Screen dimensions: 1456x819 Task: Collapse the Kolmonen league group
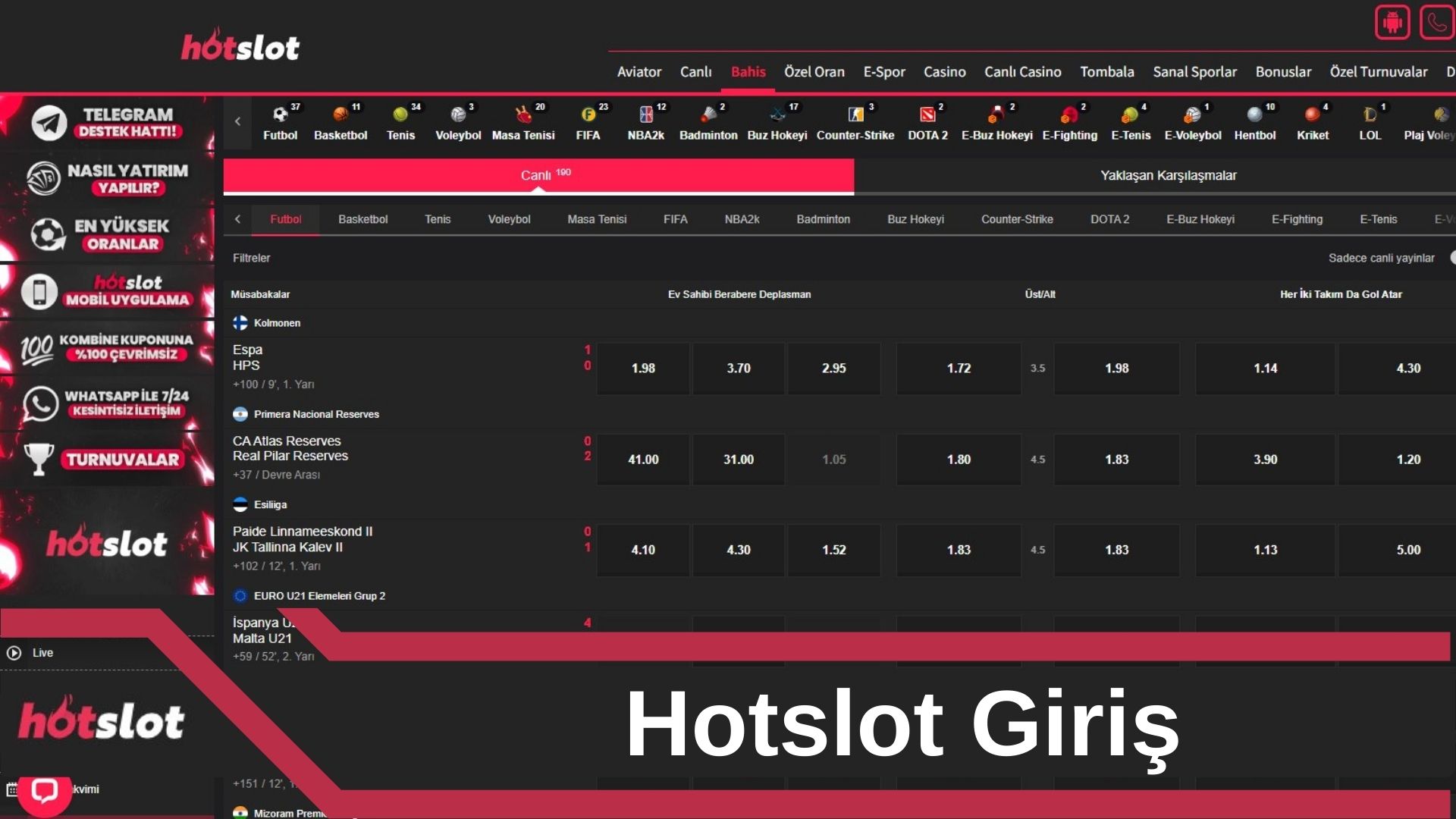pos(266,323)
